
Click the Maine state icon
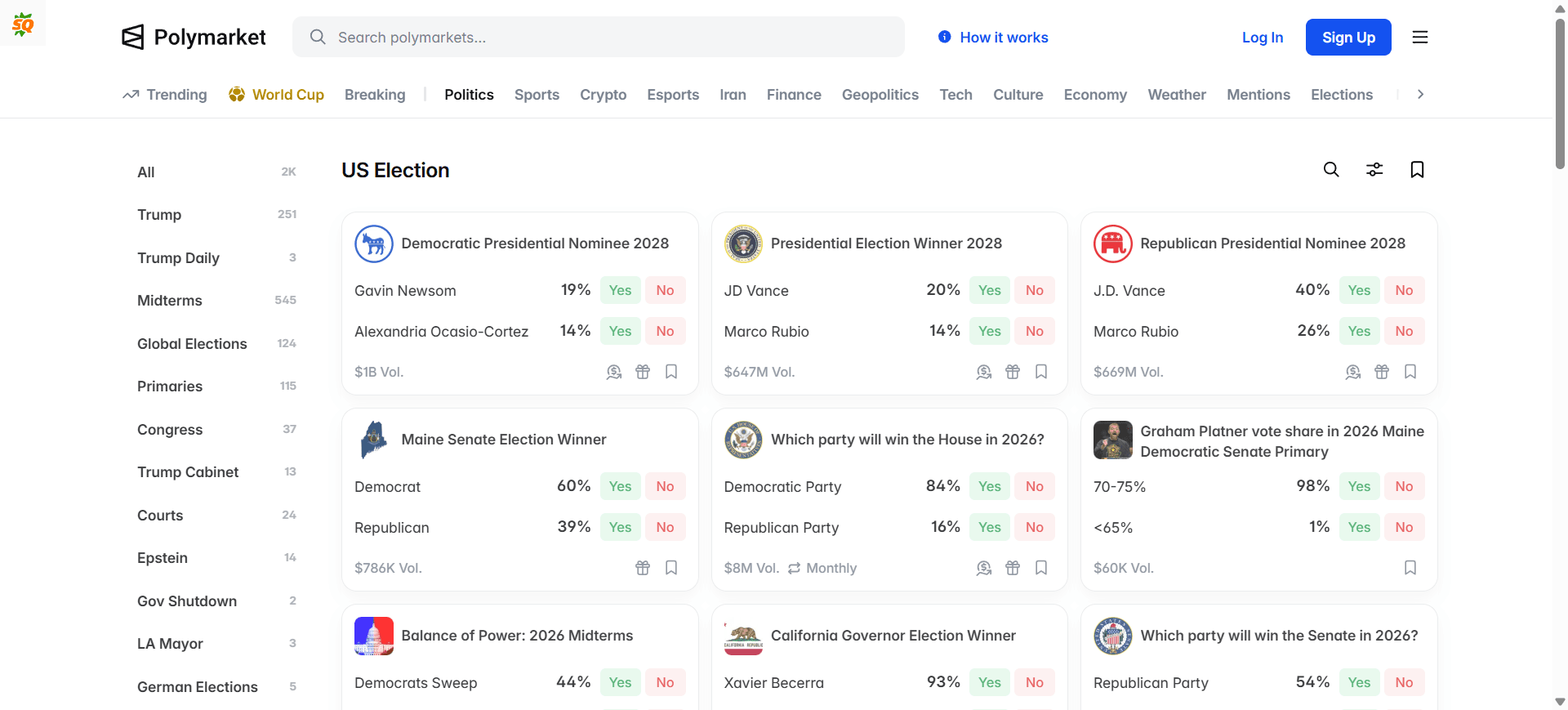pyautogui.click(x=374, y=440)
